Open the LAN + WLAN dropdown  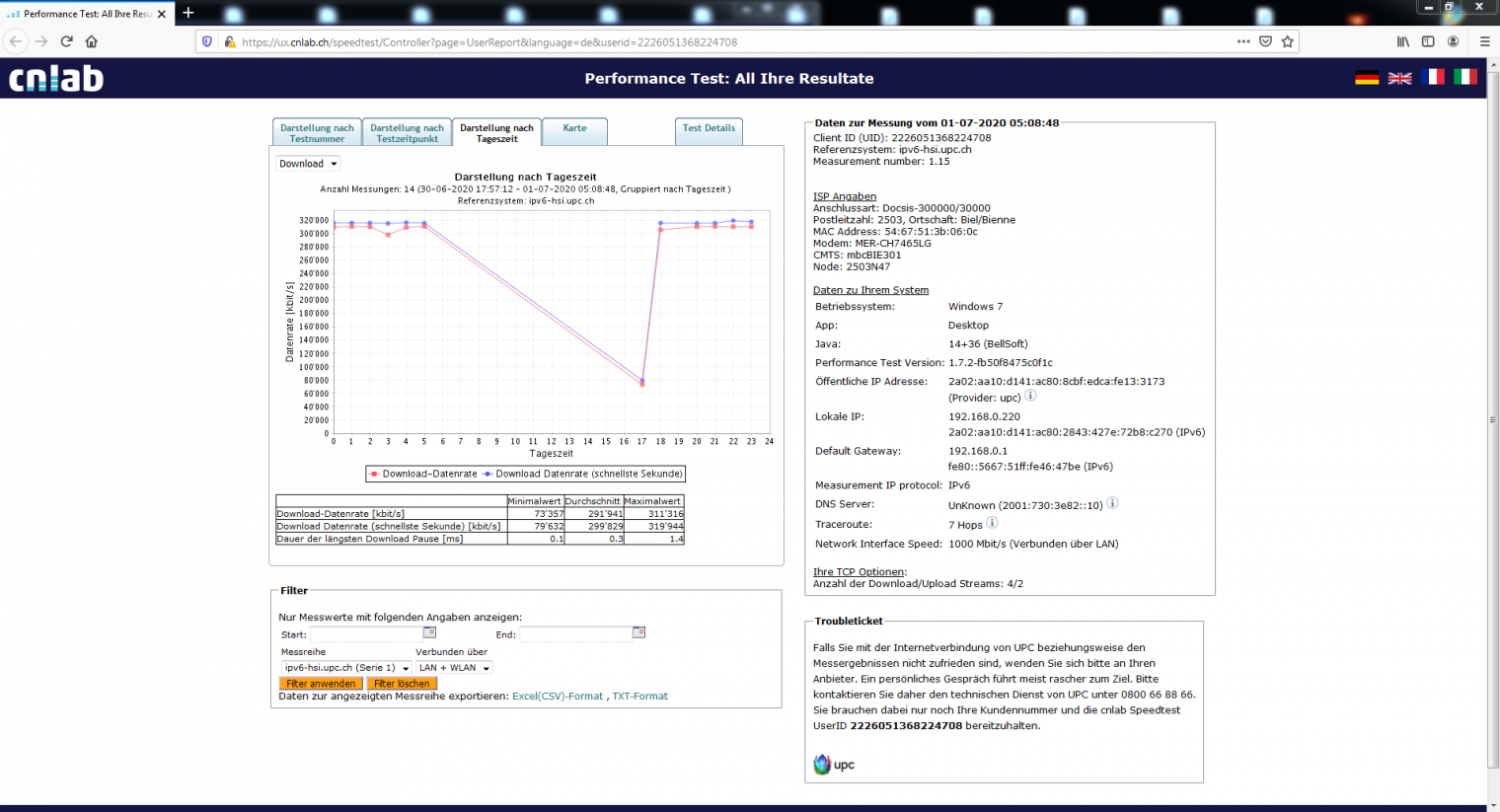tap(454, 668)
